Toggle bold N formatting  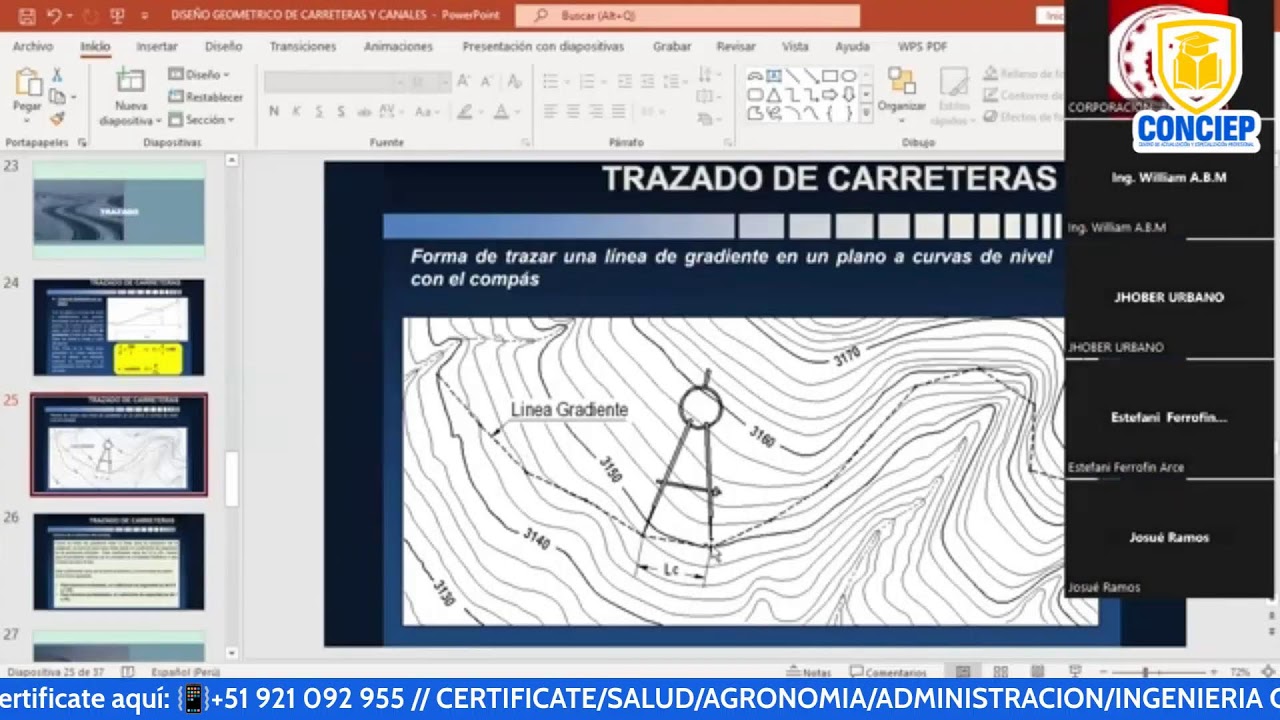click(x=274, y=111)
